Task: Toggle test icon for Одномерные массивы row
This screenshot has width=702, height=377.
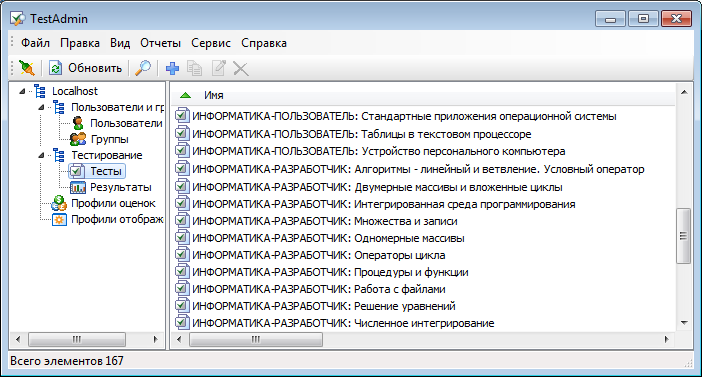Action: click(x=181, y=238)
